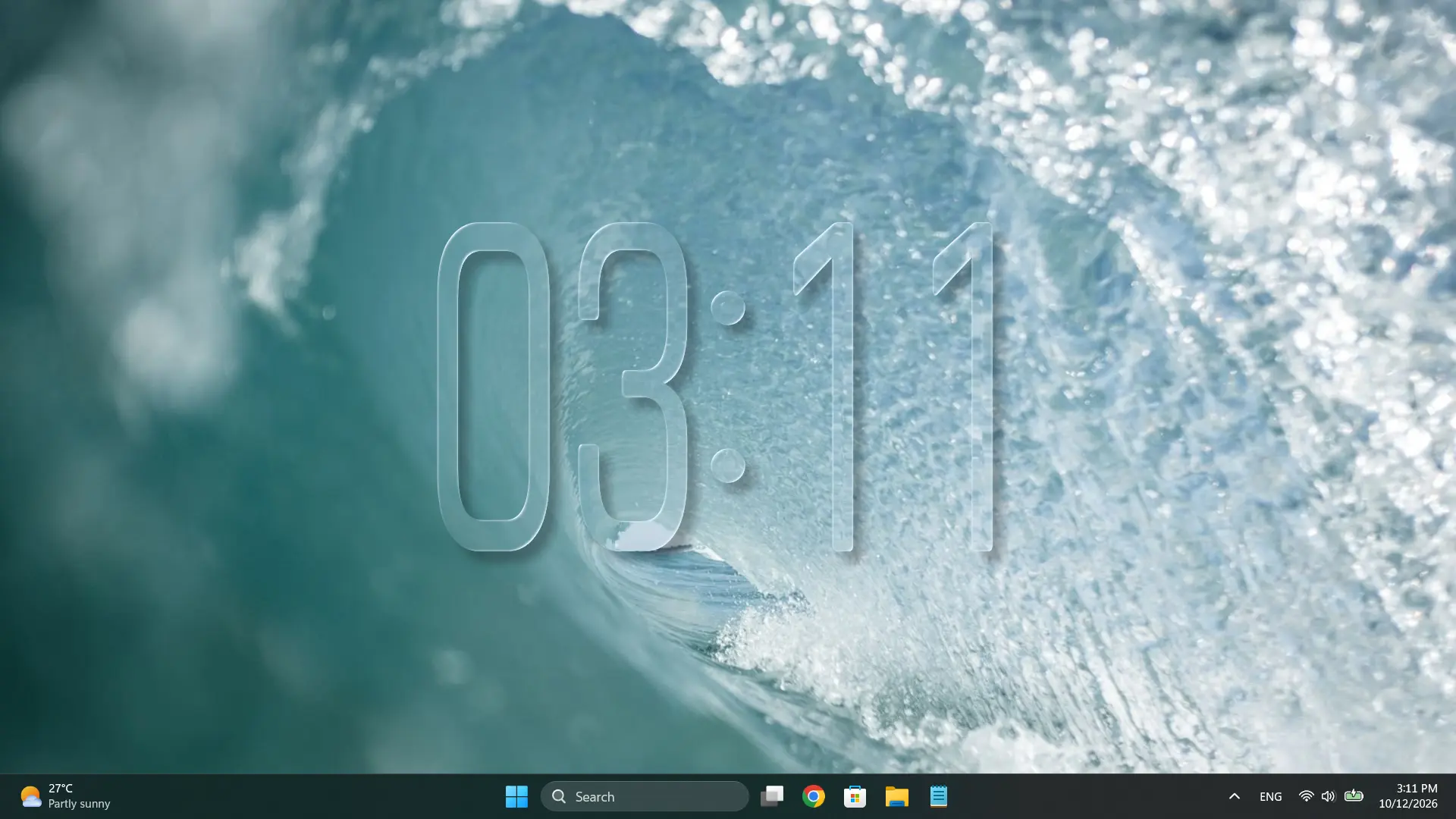This screenshot has height=819, width=1456.
Task: Open the Microsoft Store taskbar icon
Action: 855,796
